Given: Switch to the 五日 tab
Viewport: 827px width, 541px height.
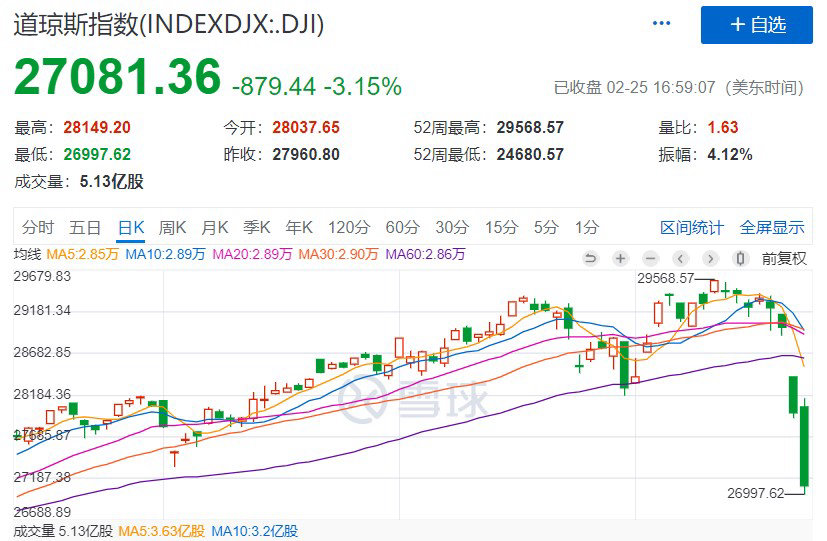Looking at the screenshot, I should coord(85,228).
